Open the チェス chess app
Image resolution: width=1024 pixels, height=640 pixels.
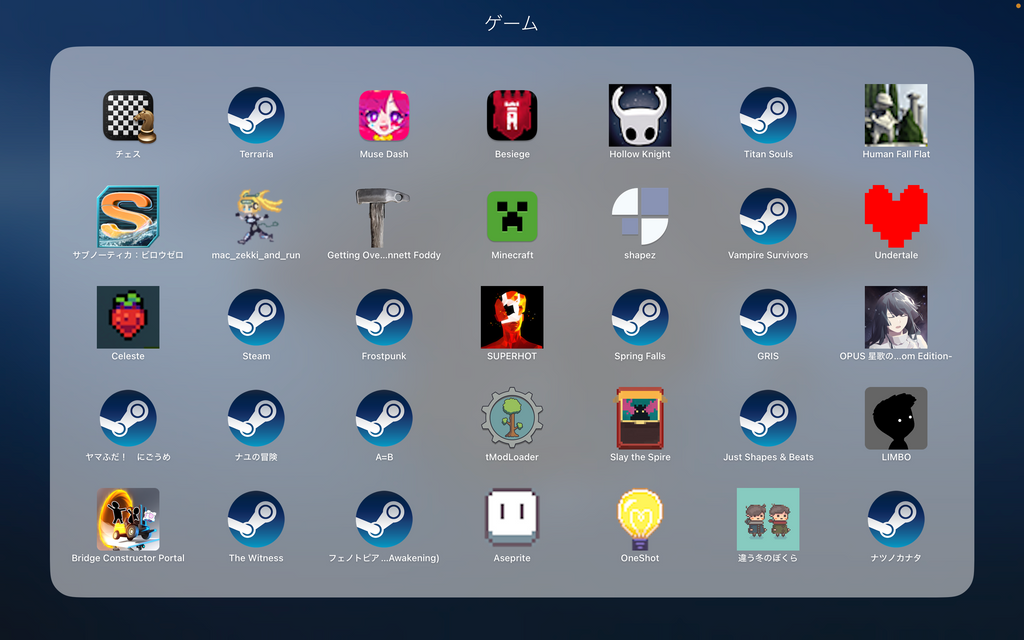pos(128,115)
